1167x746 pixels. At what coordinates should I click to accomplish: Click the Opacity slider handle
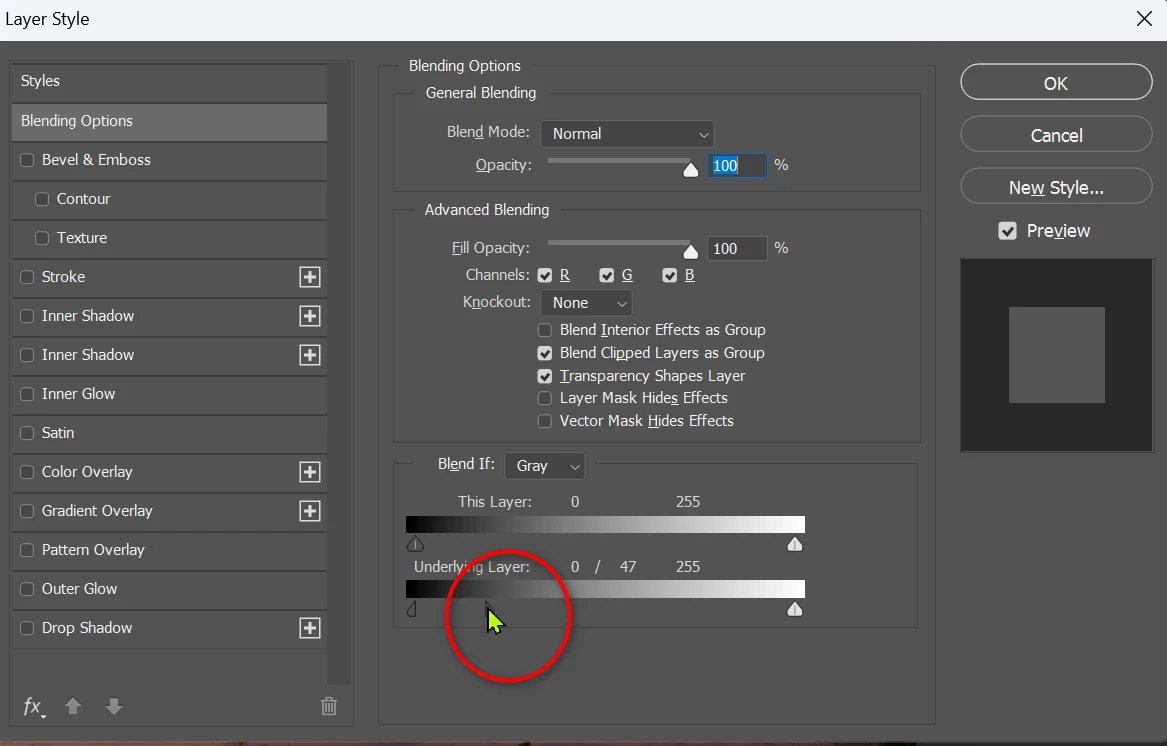[691, 170]
